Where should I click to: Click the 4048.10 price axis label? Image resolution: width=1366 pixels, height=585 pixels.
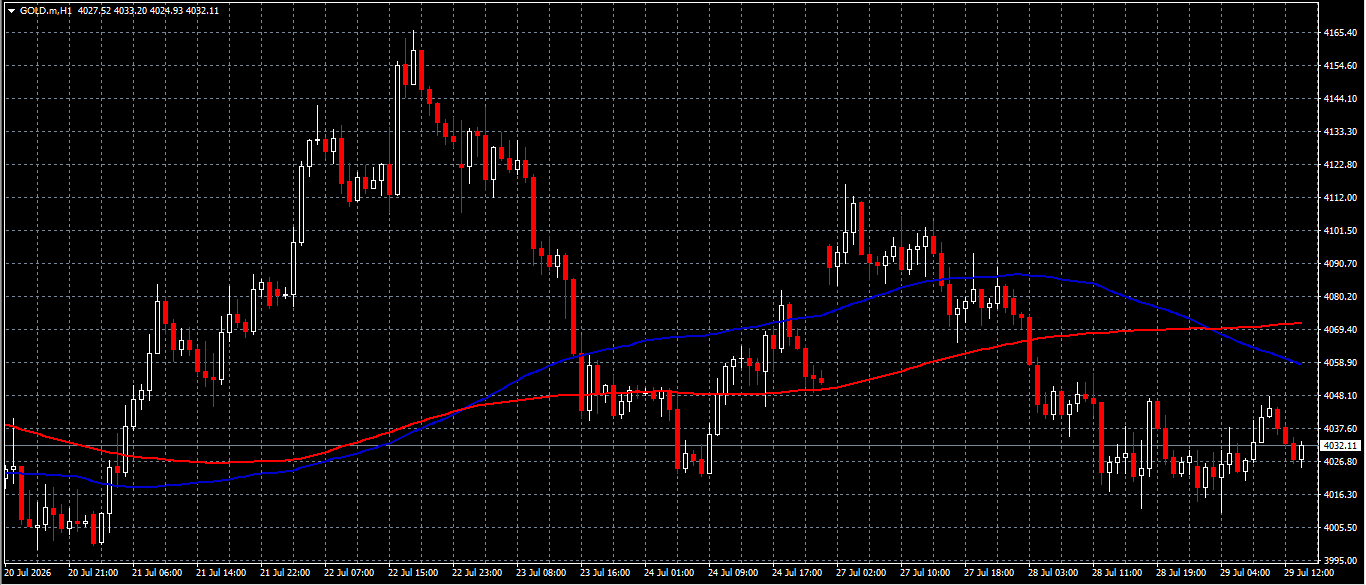1338,396
